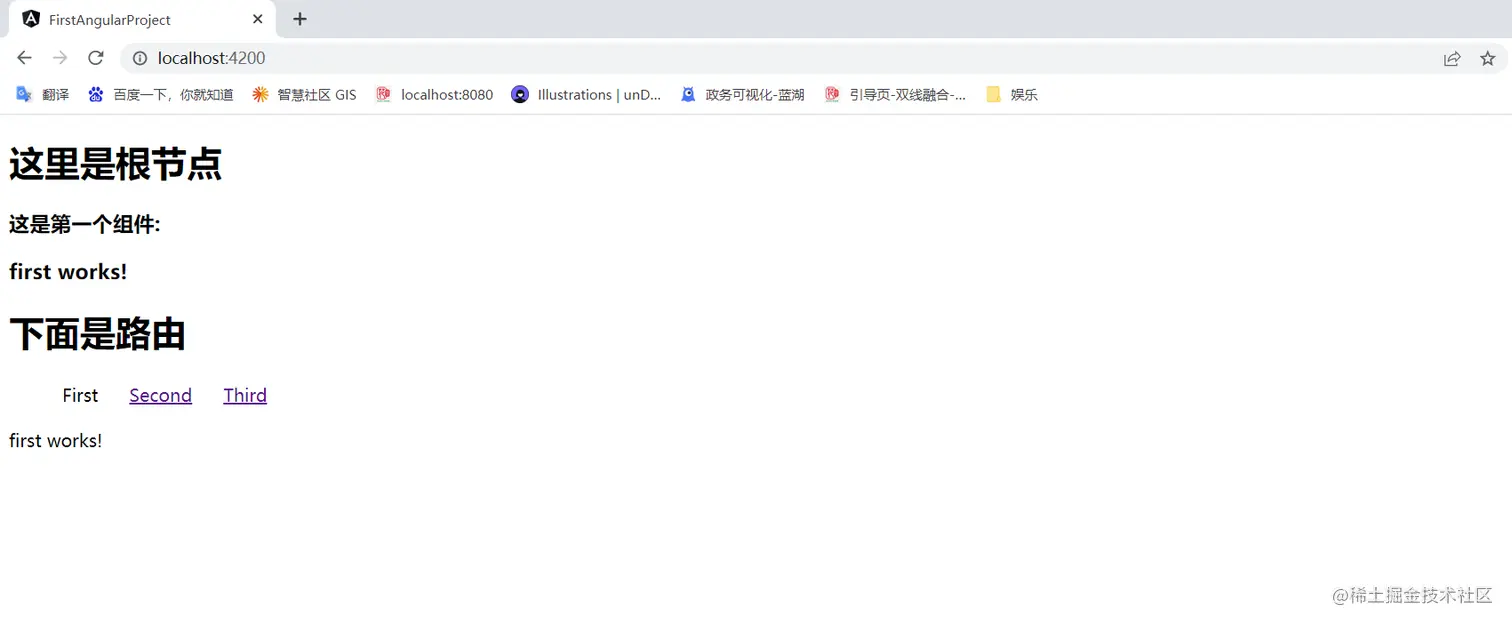Open the 智慧社区 GIS bookmark
The height and width of the screenshot is (625, 1512).
(304, 95)
